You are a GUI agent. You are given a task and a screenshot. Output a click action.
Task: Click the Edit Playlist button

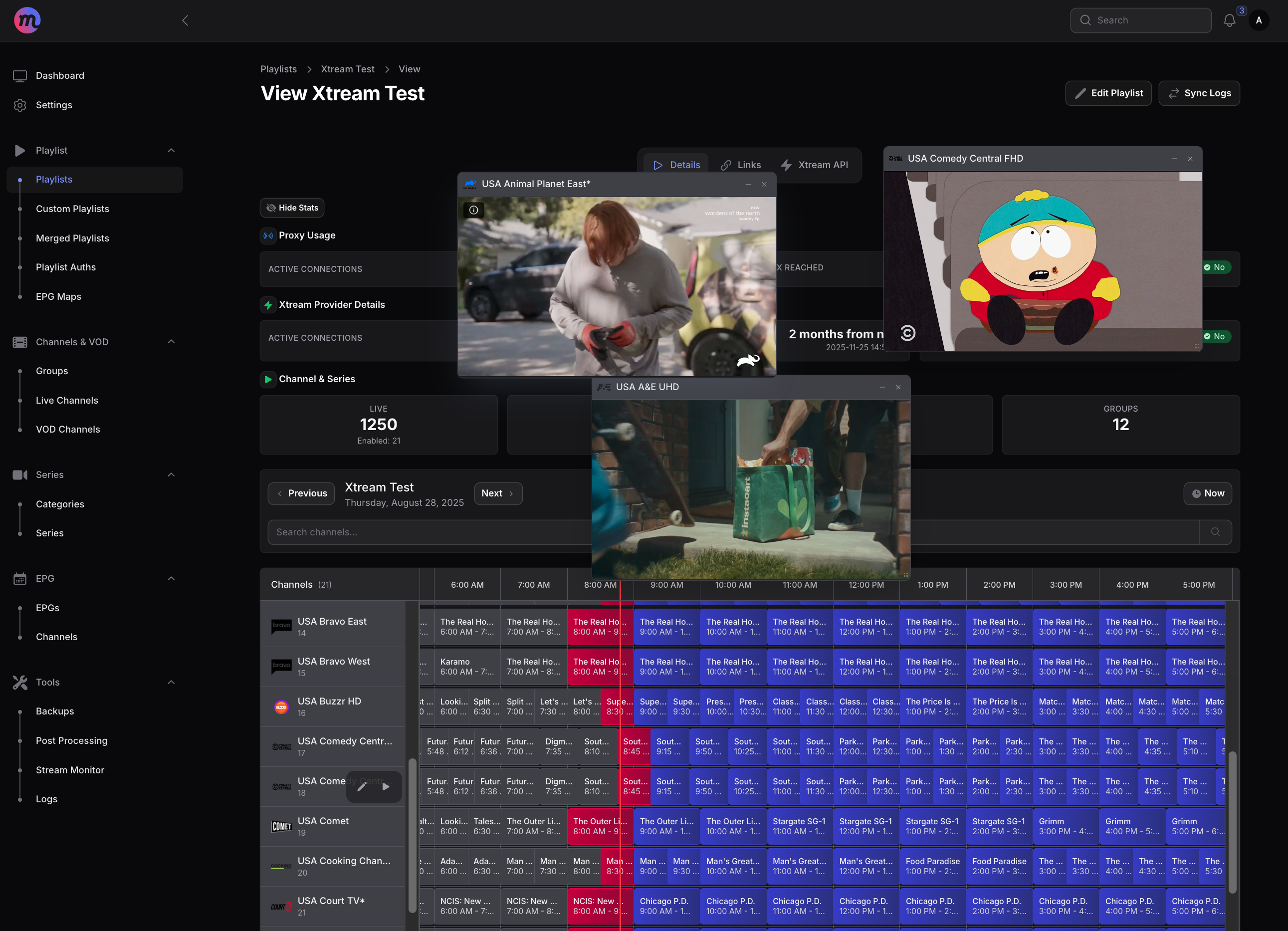click(1108, 93)
